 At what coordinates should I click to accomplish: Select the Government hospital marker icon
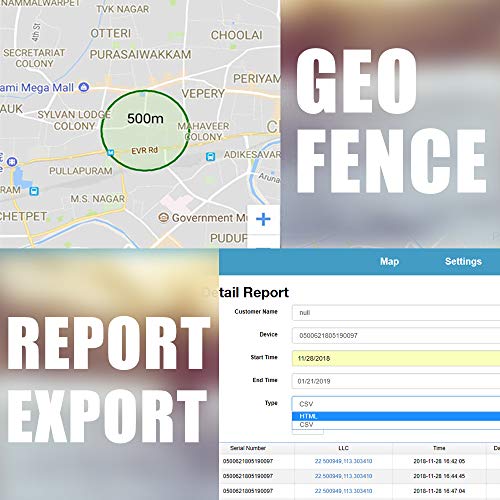tap(163, 218)
